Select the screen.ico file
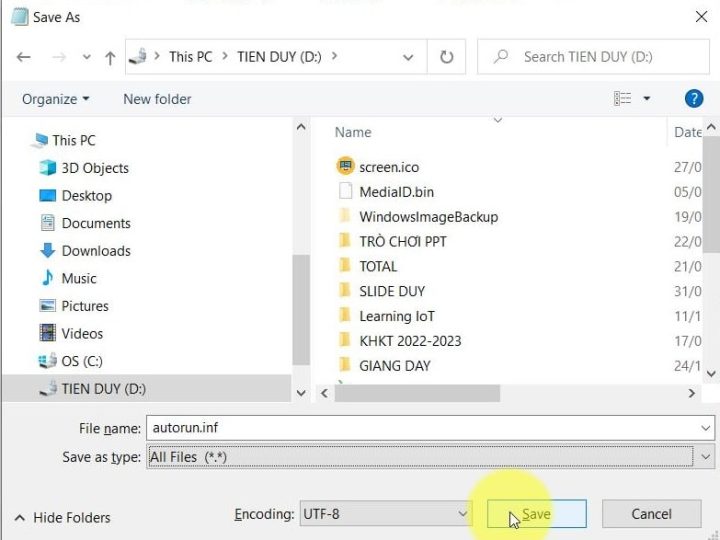The image size is (720, 540). [389, 167]
